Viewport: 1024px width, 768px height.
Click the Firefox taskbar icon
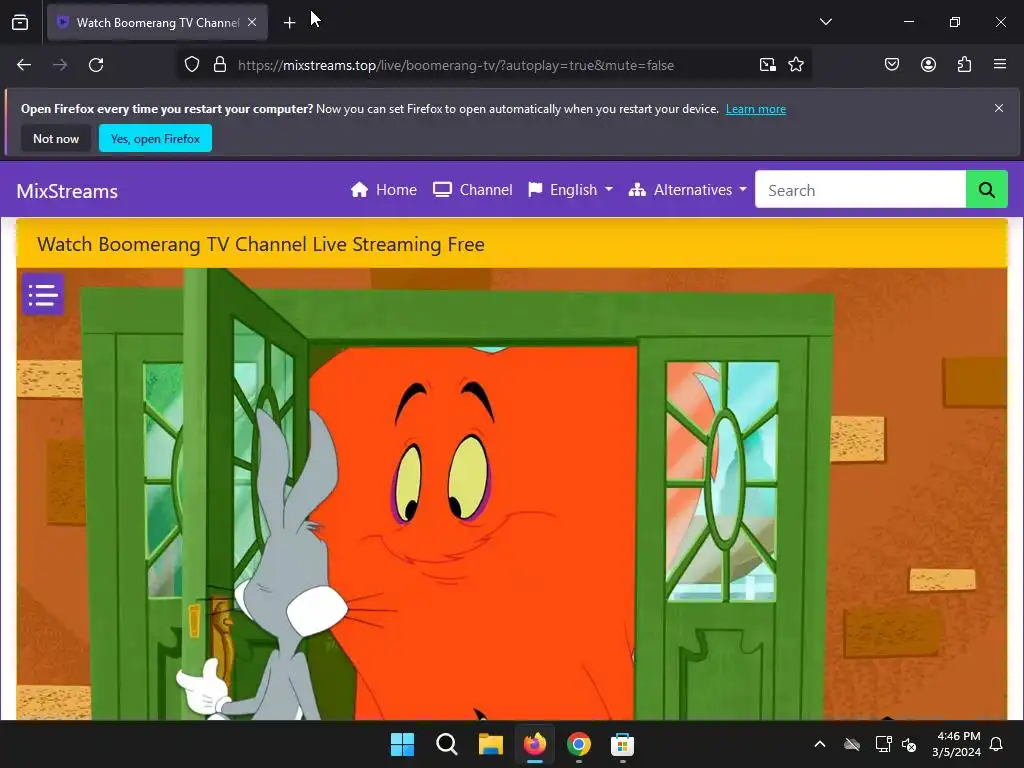(535, 744)
